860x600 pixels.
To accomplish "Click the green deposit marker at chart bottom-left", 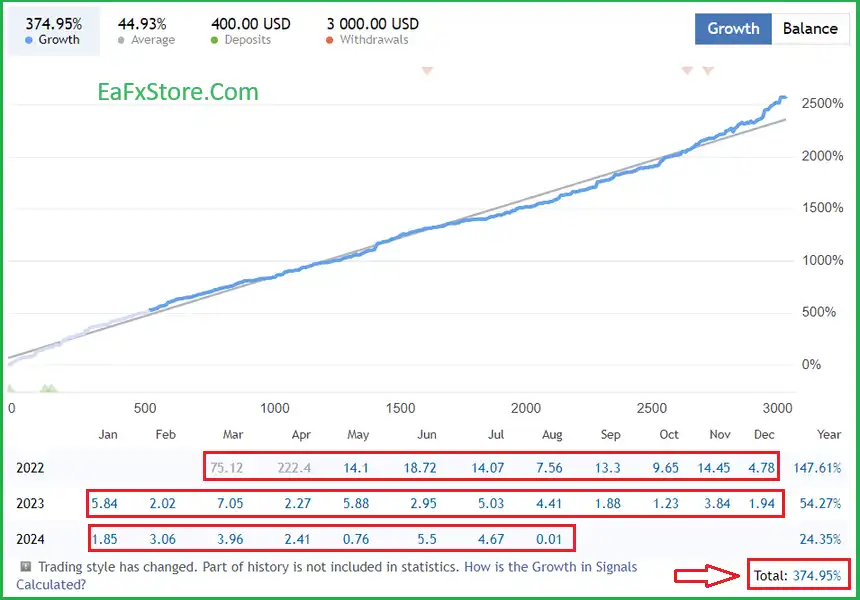I will pos(46,388).
